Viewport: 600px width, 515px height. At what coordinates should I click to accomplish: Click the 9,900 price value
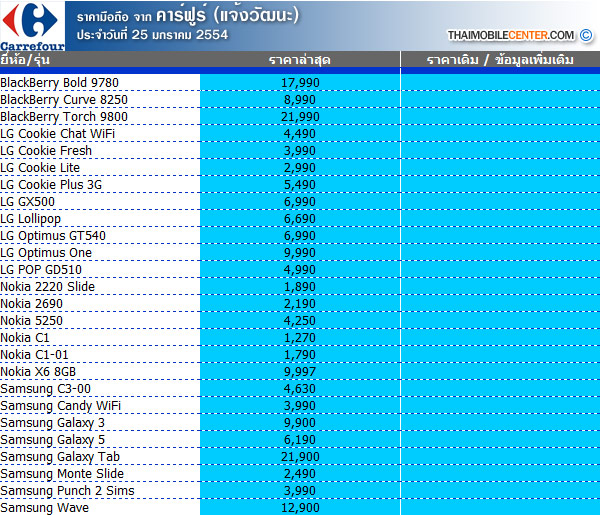point(300,423)
